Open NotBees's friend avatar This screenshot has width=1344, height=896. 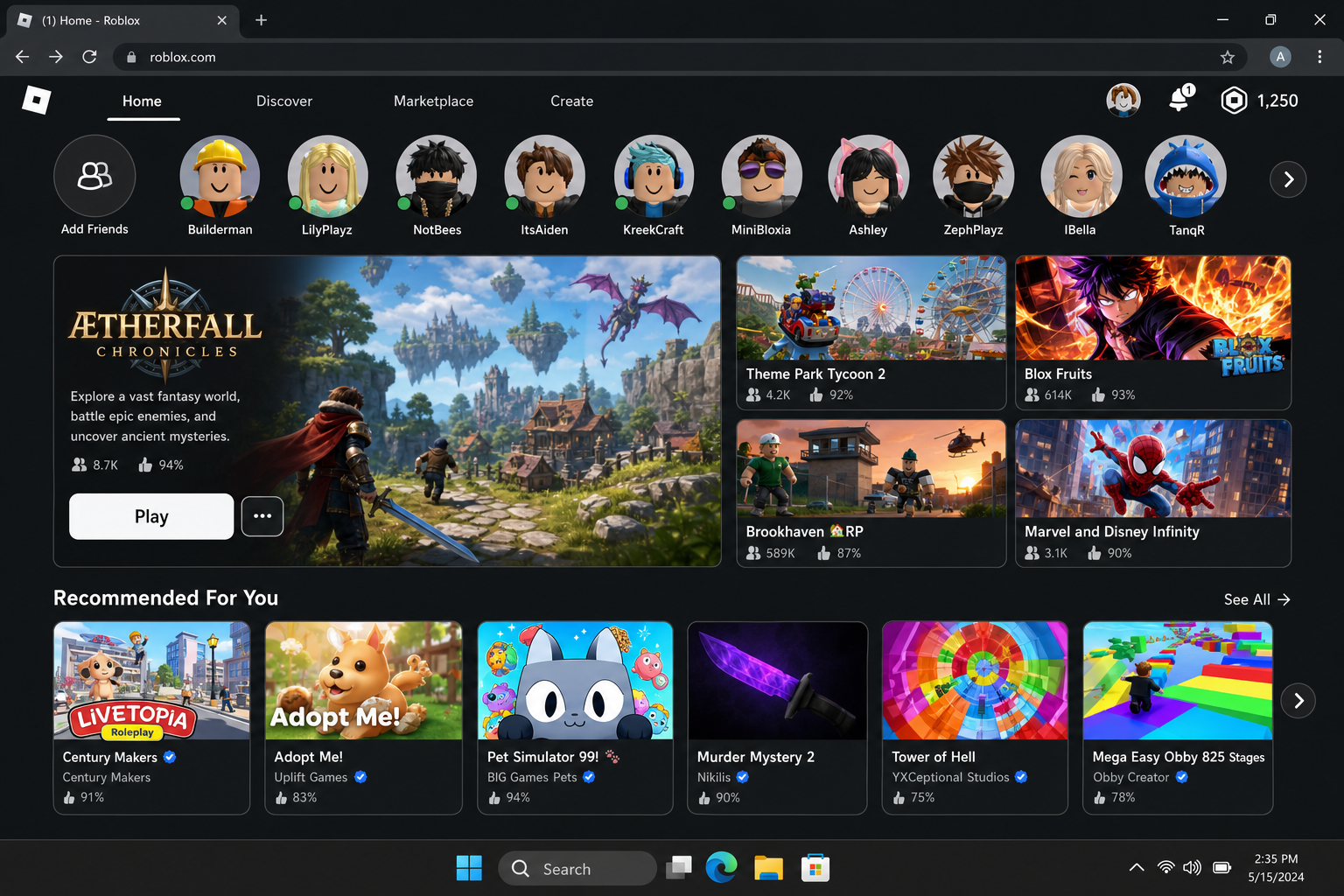pyautogui.click(x=437, y=176)
